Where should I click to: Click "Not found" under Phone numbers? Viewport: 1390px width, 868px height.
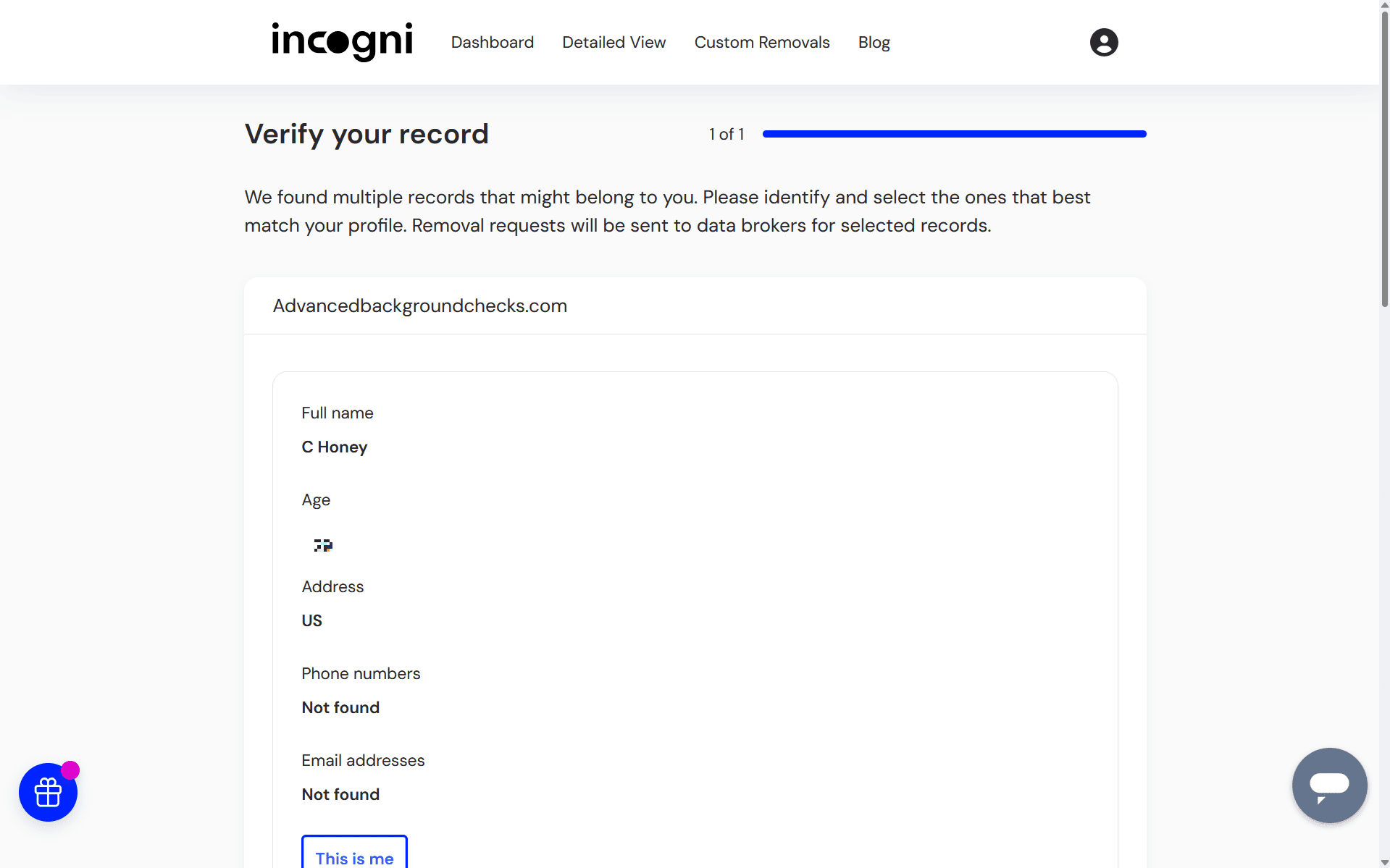coord(340,707)
